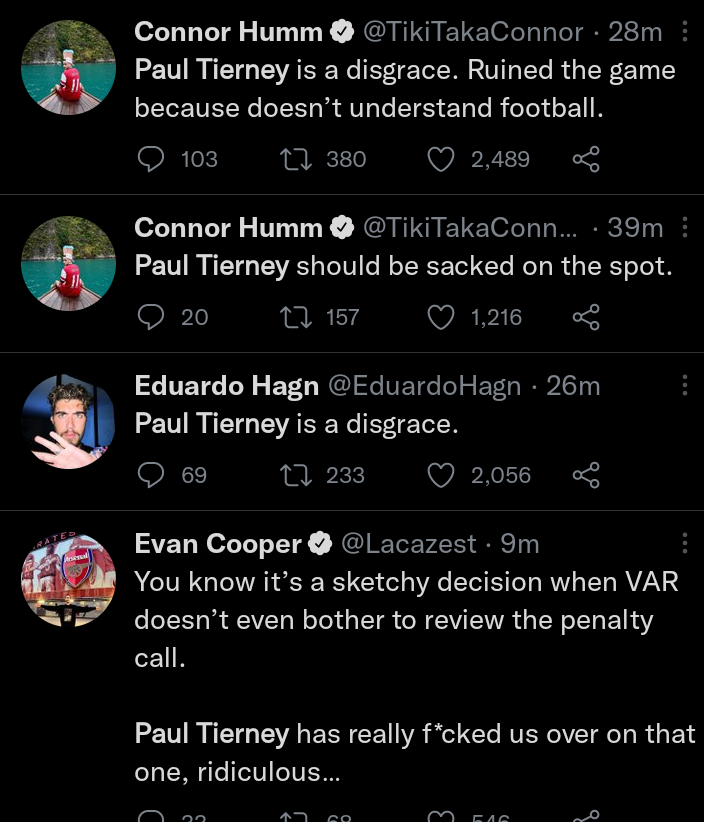
Task: Open Connor Humm's profile picture
Action: point(68,66)
